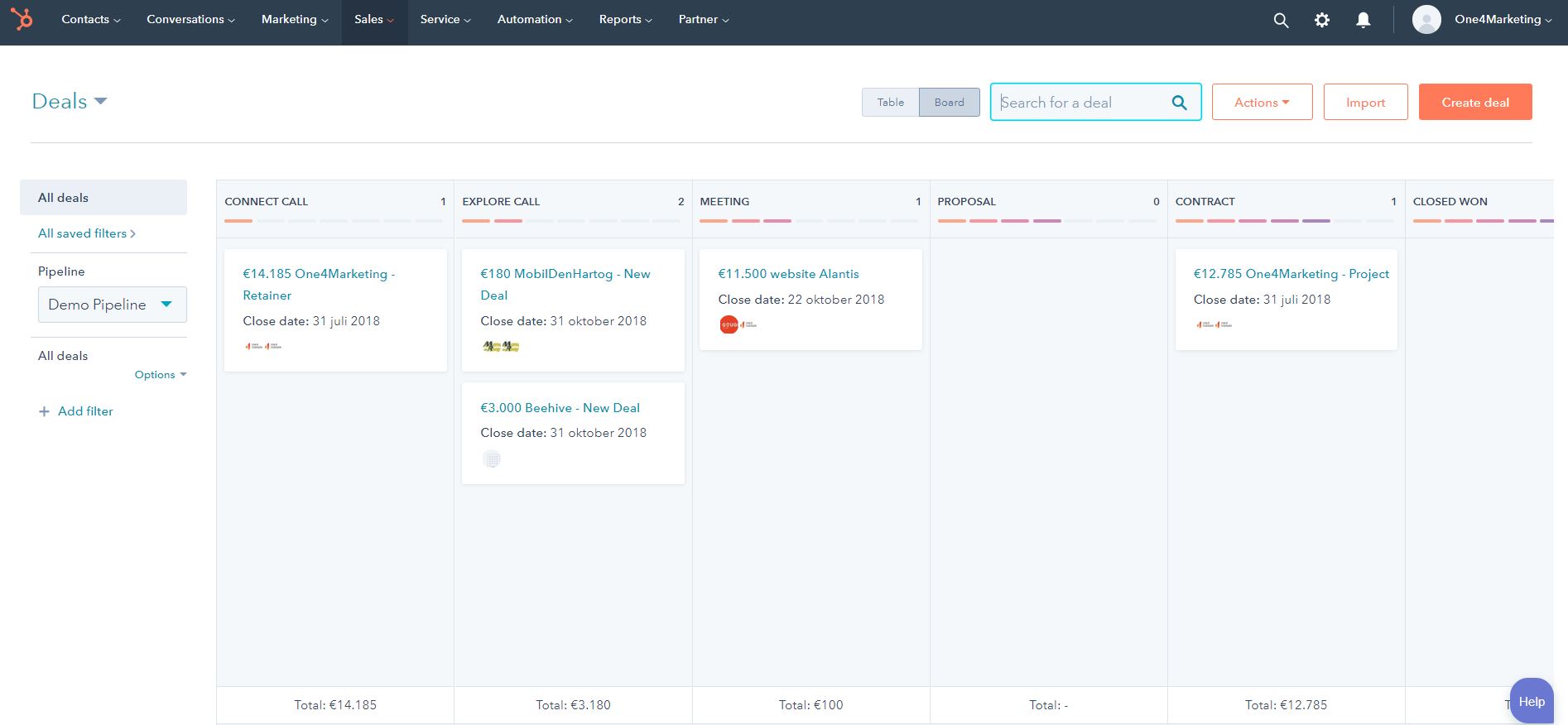Open the Partner menu

click(x=704, y=19)
